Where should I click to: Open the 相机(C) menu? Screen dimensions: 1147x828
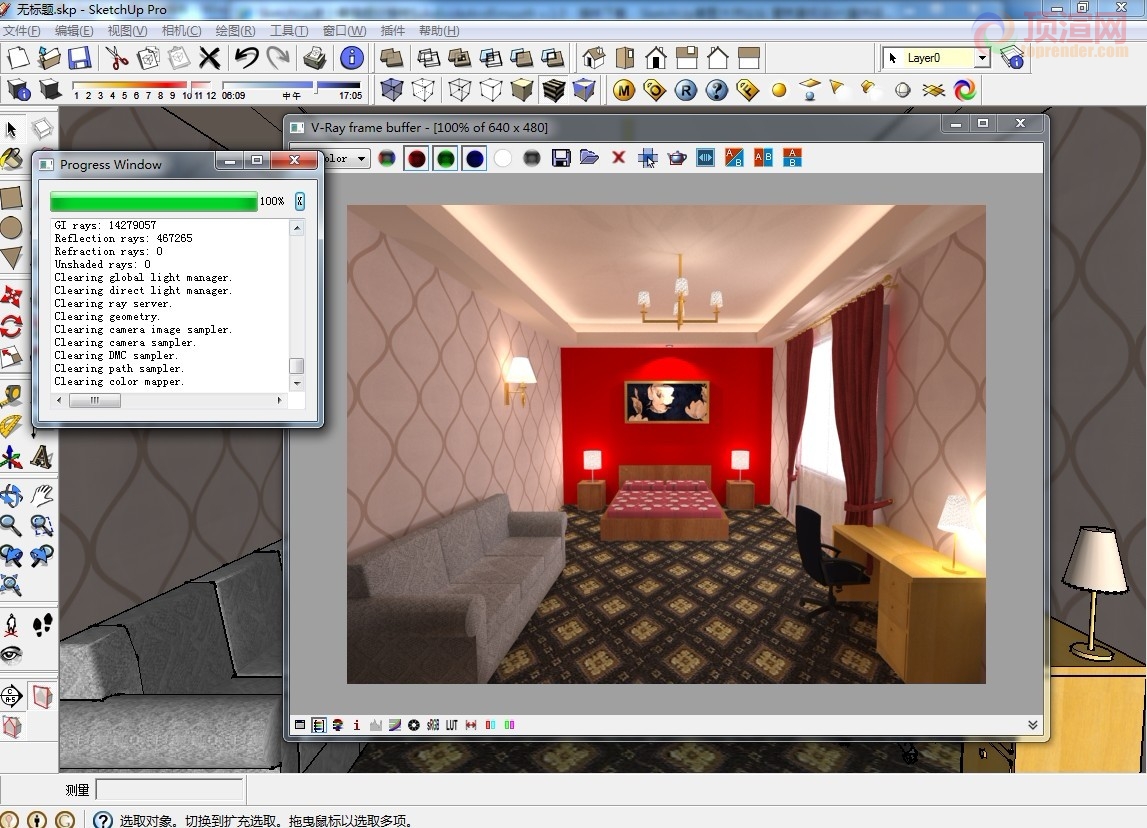pos(181,31)
